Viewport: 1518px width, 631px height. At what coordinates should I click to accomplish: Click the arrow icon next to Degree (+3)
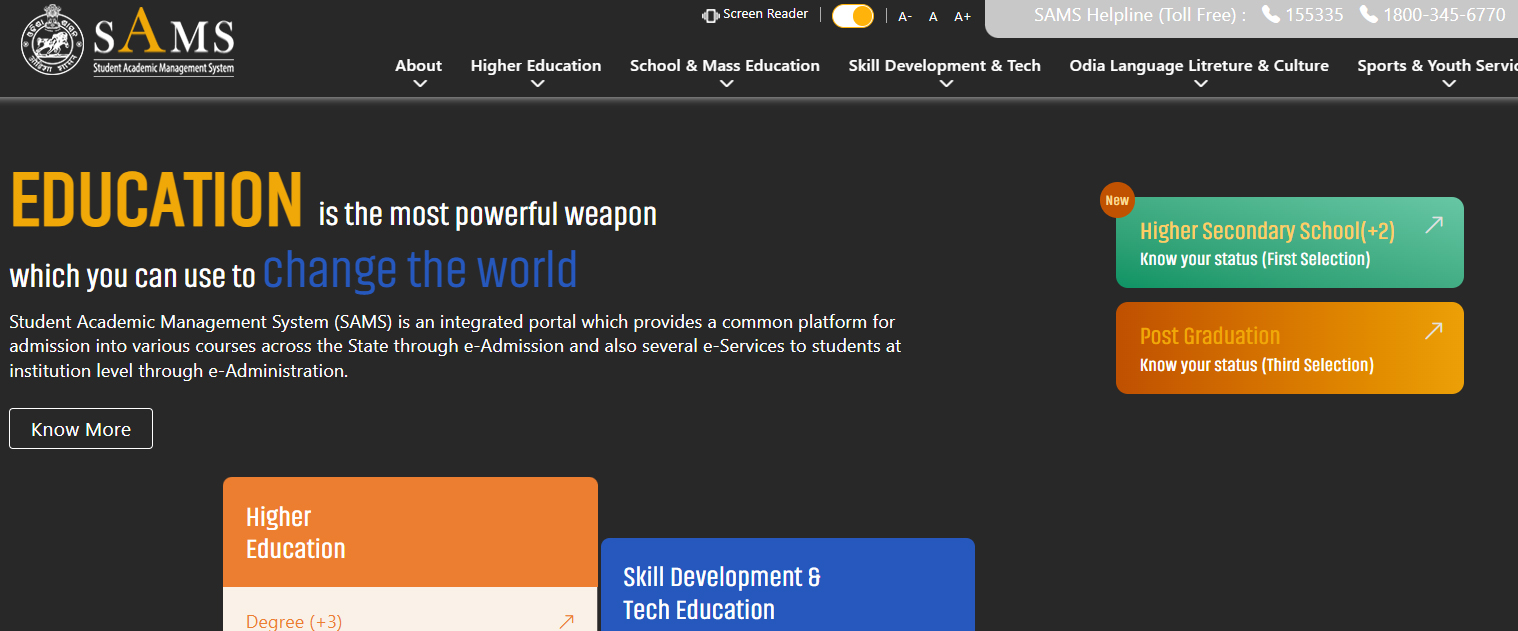coord(566,622)
